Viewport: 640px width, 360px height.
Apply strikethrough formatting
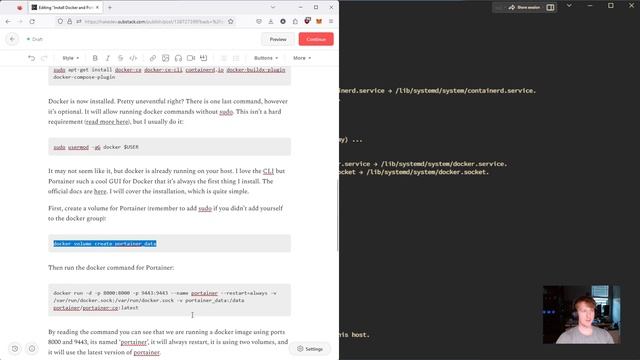(x=120, y=58)
